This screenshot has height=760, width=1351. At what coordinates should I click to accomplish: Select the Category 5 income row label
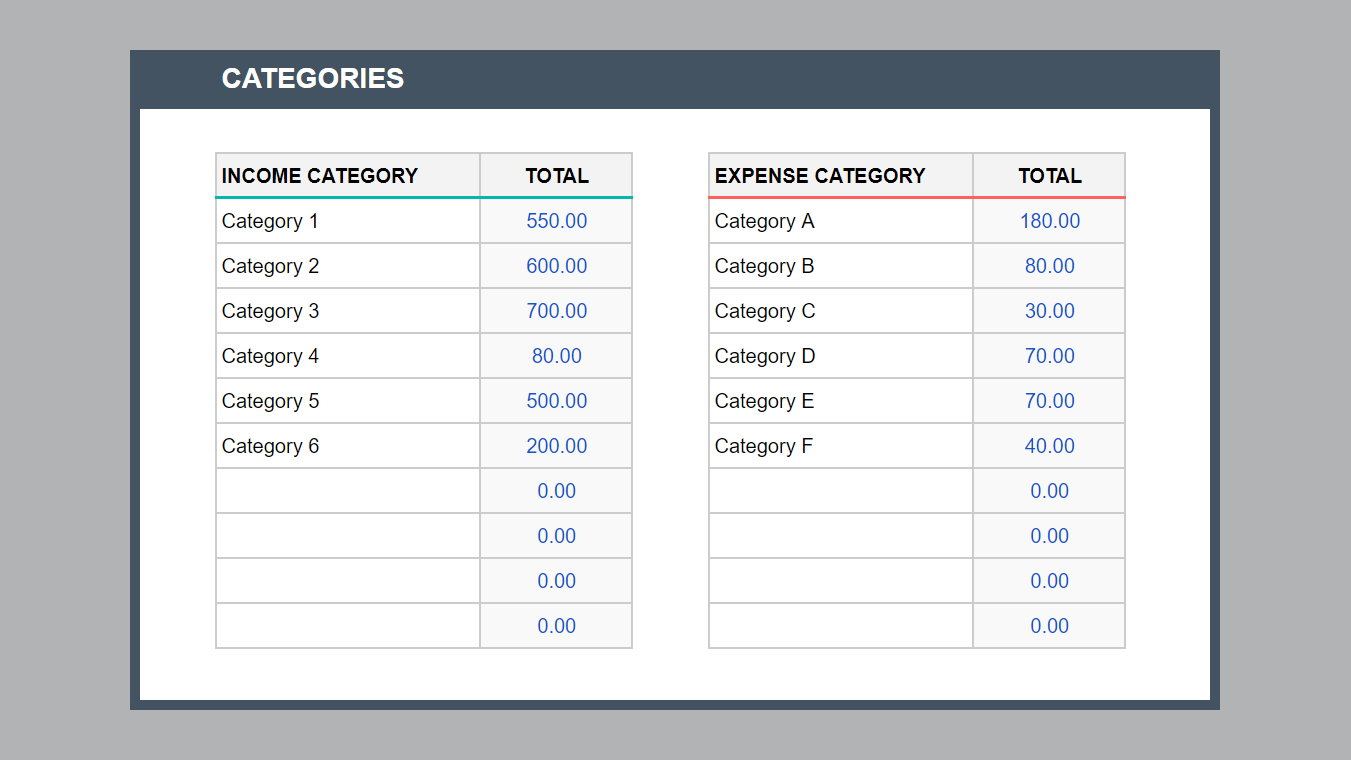click(x=347, y=401)
